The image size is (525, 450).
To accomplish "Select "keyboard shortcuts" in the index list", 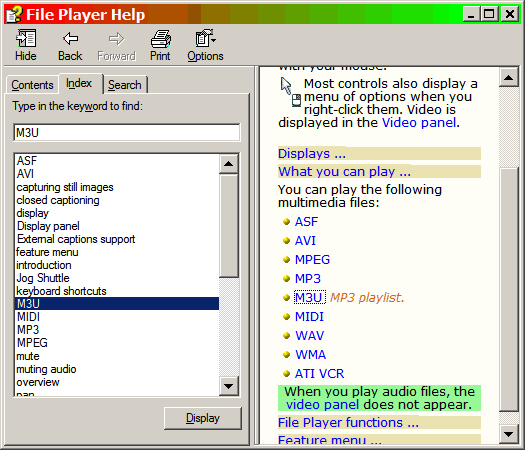I will 62,291.
